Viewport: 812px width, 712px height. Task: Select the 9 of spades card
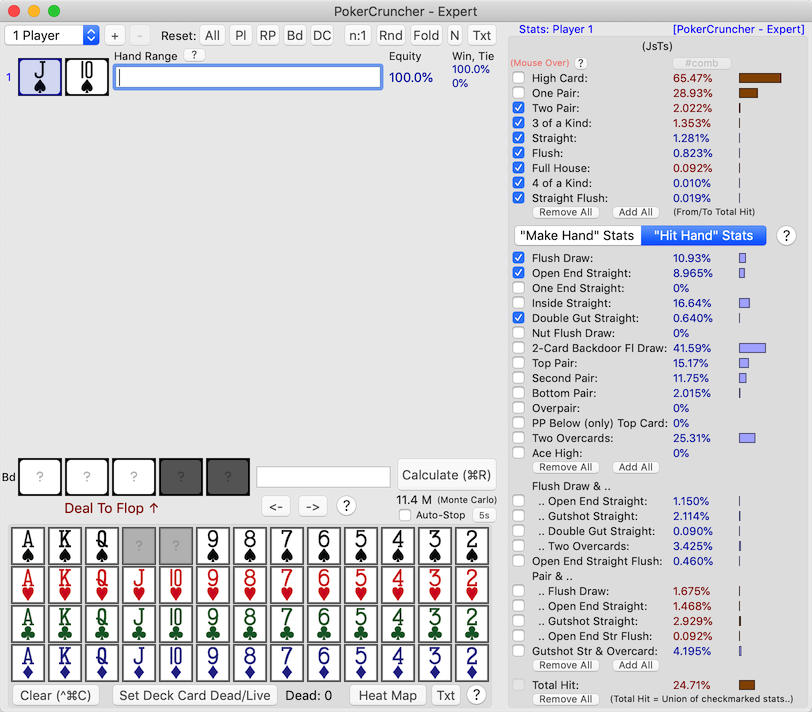(x=213, y=546)
